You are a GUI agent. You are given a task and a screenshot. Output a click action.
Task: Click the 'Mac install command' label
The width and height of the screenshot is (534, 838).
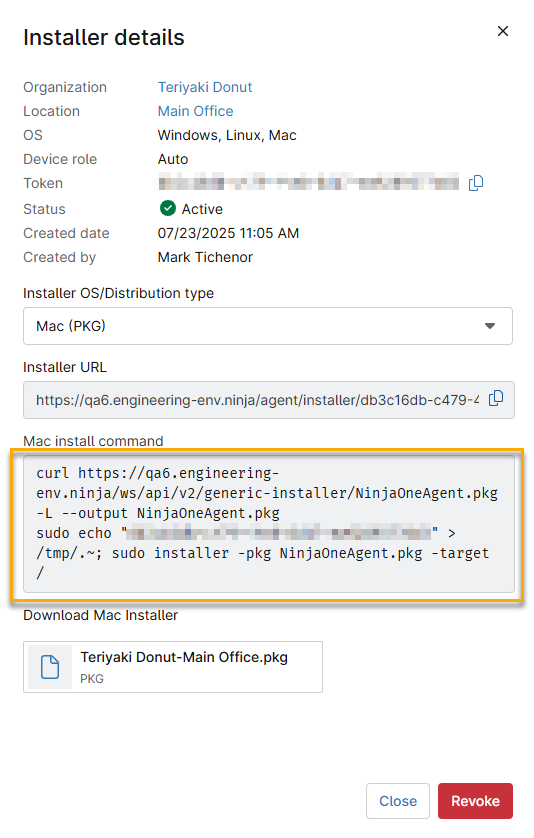[93, 441]
